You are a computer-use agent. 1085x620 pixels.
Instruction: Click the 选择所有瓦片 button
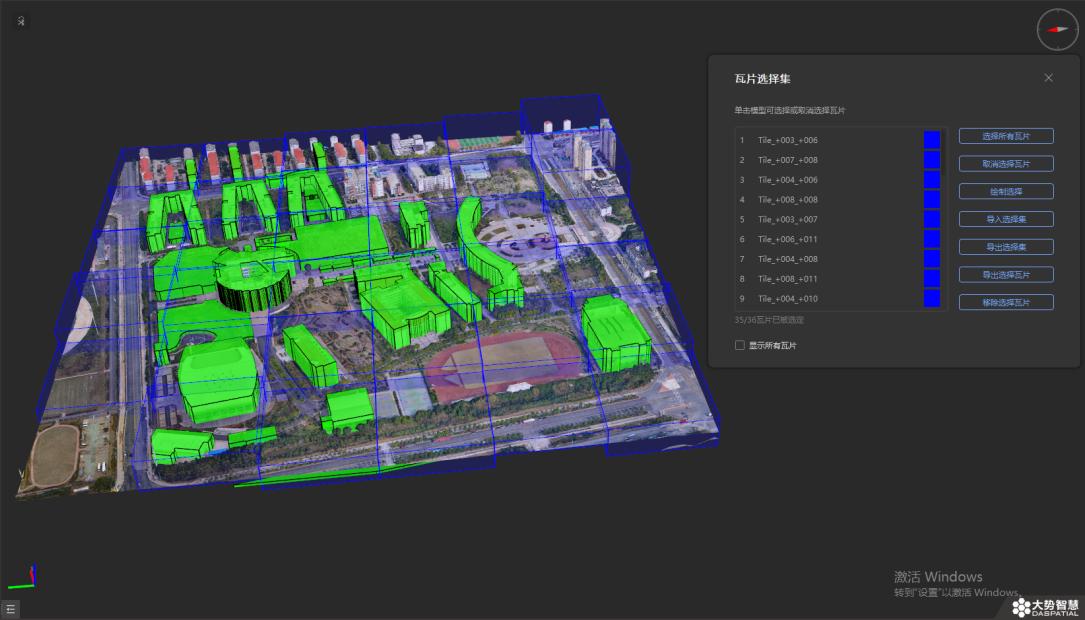pos(1006,136)
